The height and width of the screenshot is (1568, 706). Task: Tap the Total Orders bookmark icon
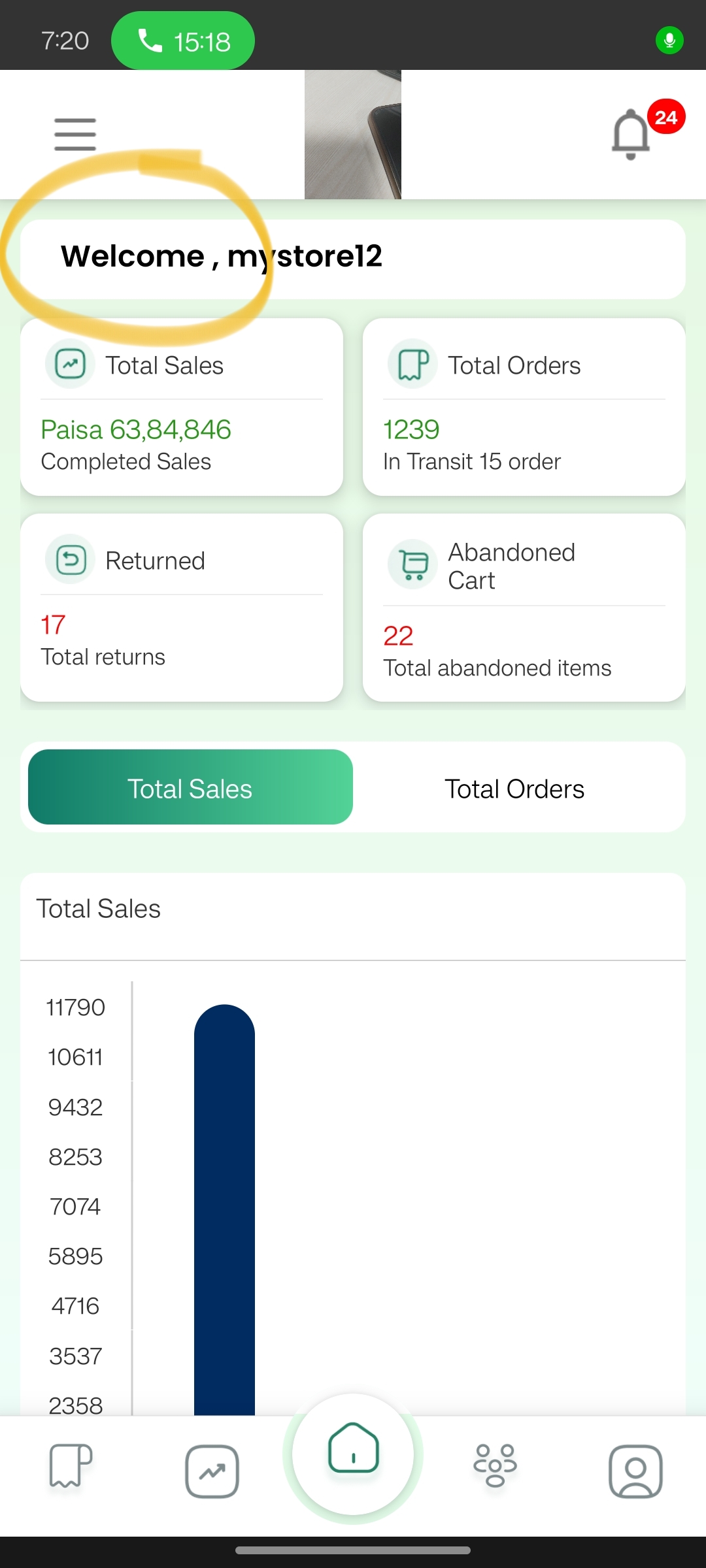412,365
